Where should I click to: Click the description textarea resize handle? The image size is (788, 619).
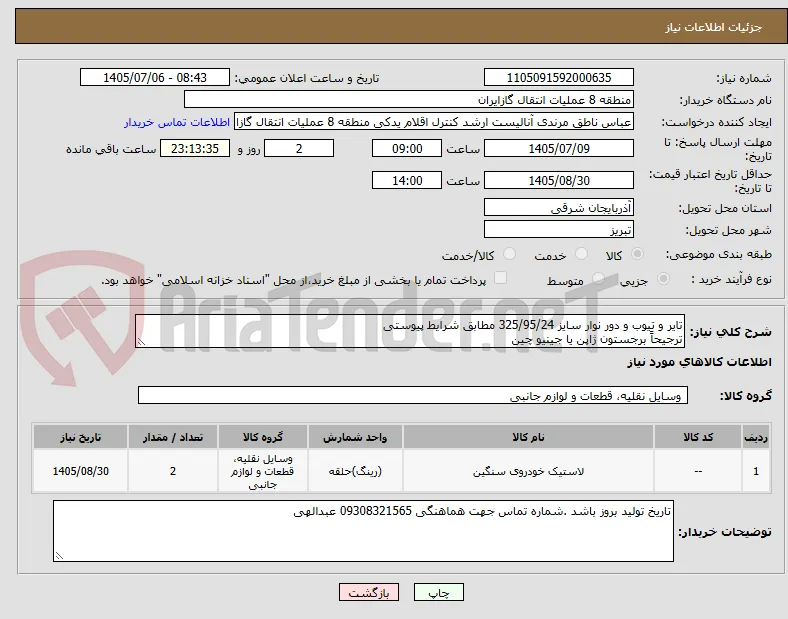141,342
